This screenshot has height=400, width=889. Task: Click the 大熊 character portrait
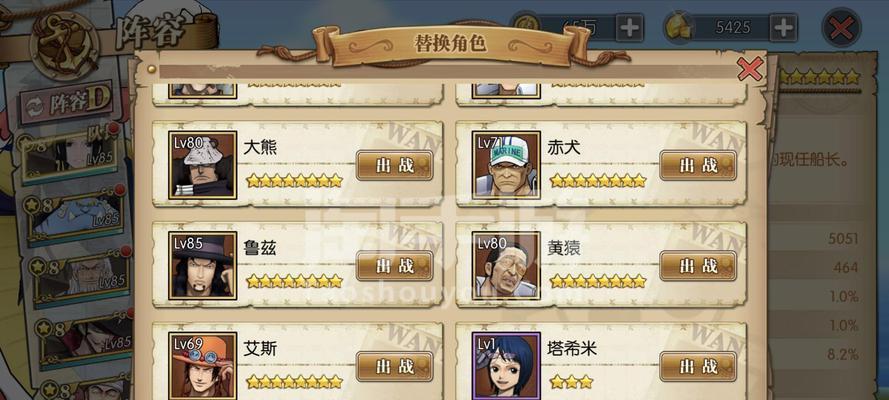tap(202, 165)
